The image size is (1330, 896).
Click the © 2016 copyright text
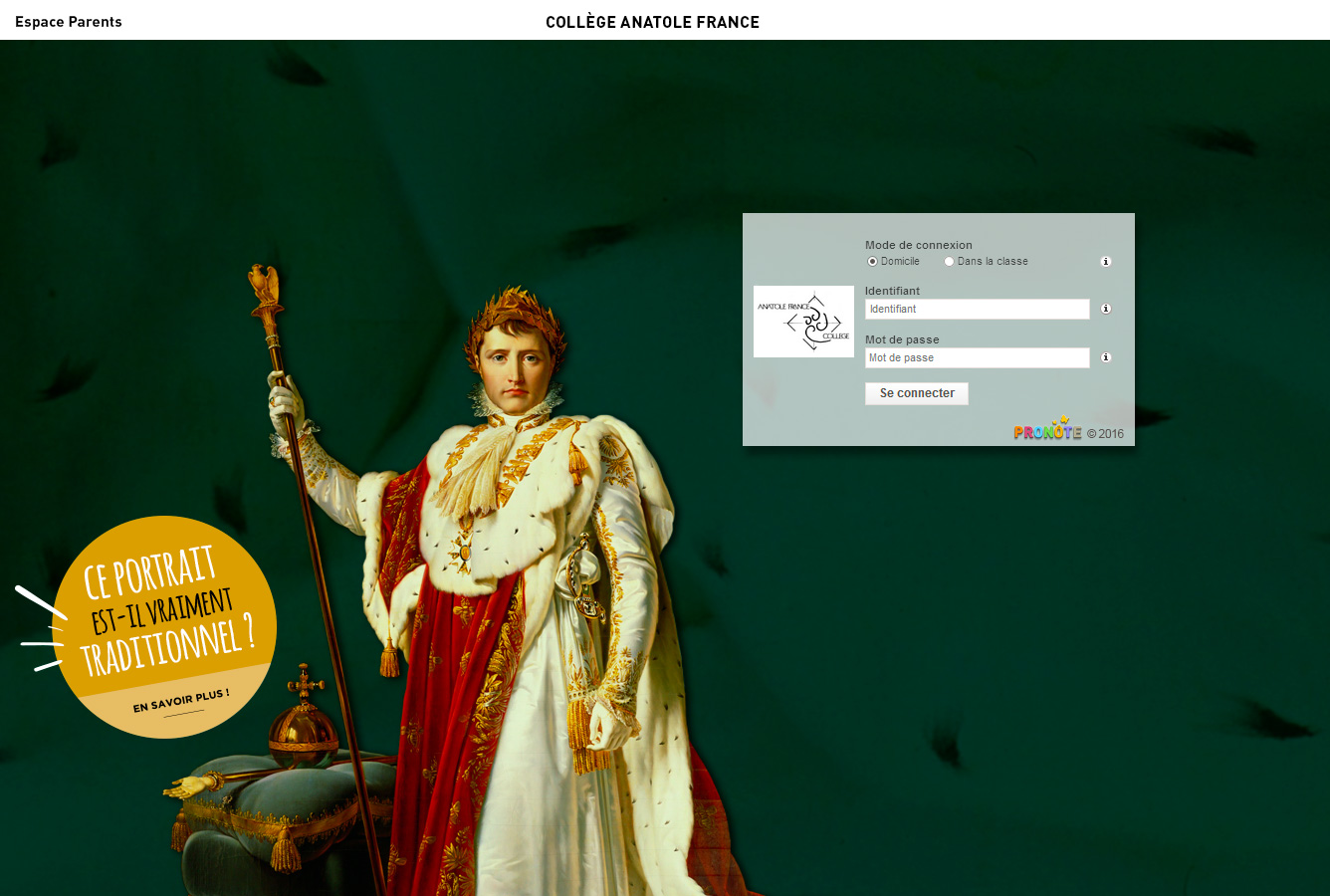[1105, 434]
